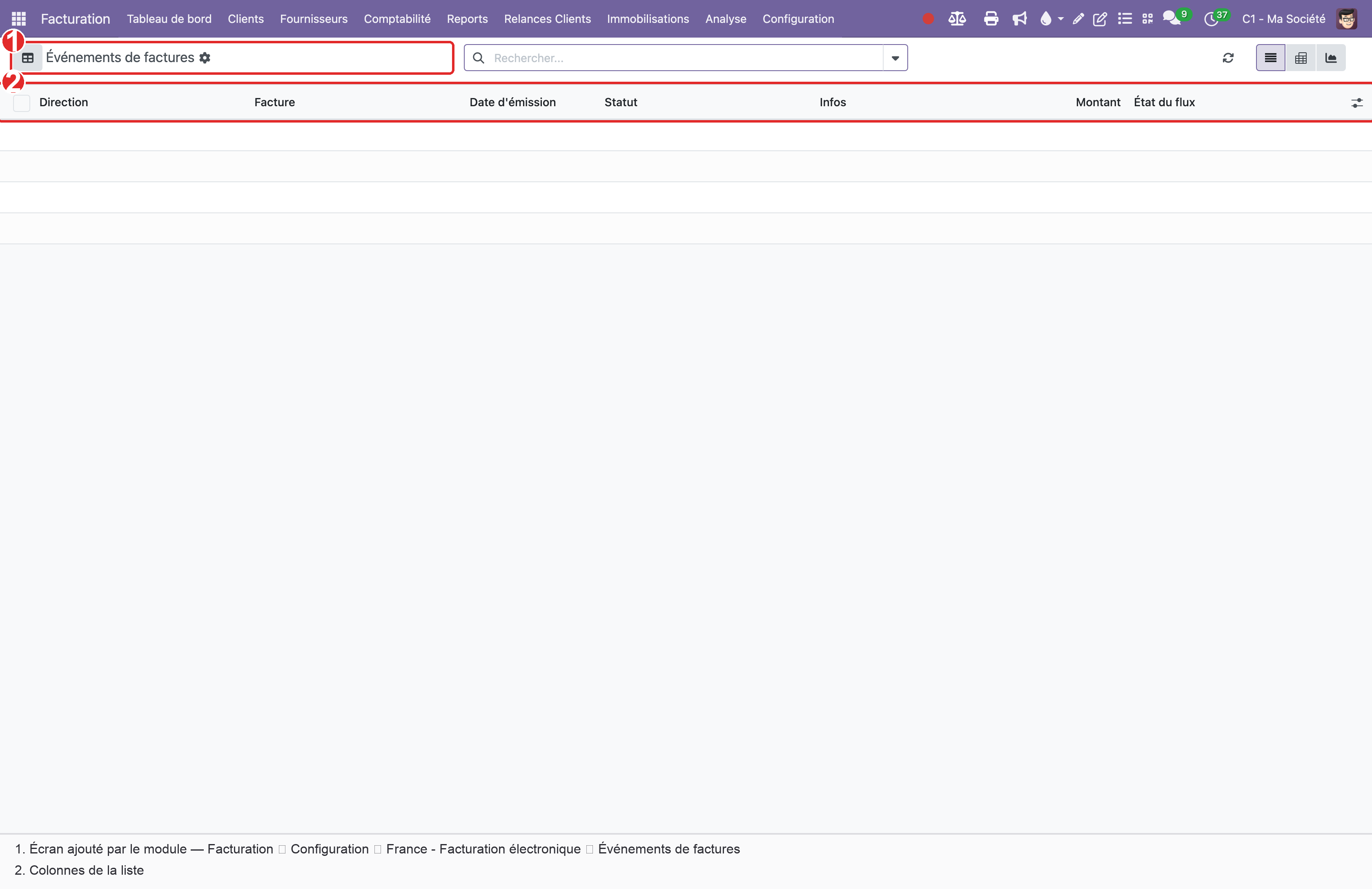1372x889 pixels.
Task: Open the droplet's small dropdown caret
Action: coord(1061,19)
